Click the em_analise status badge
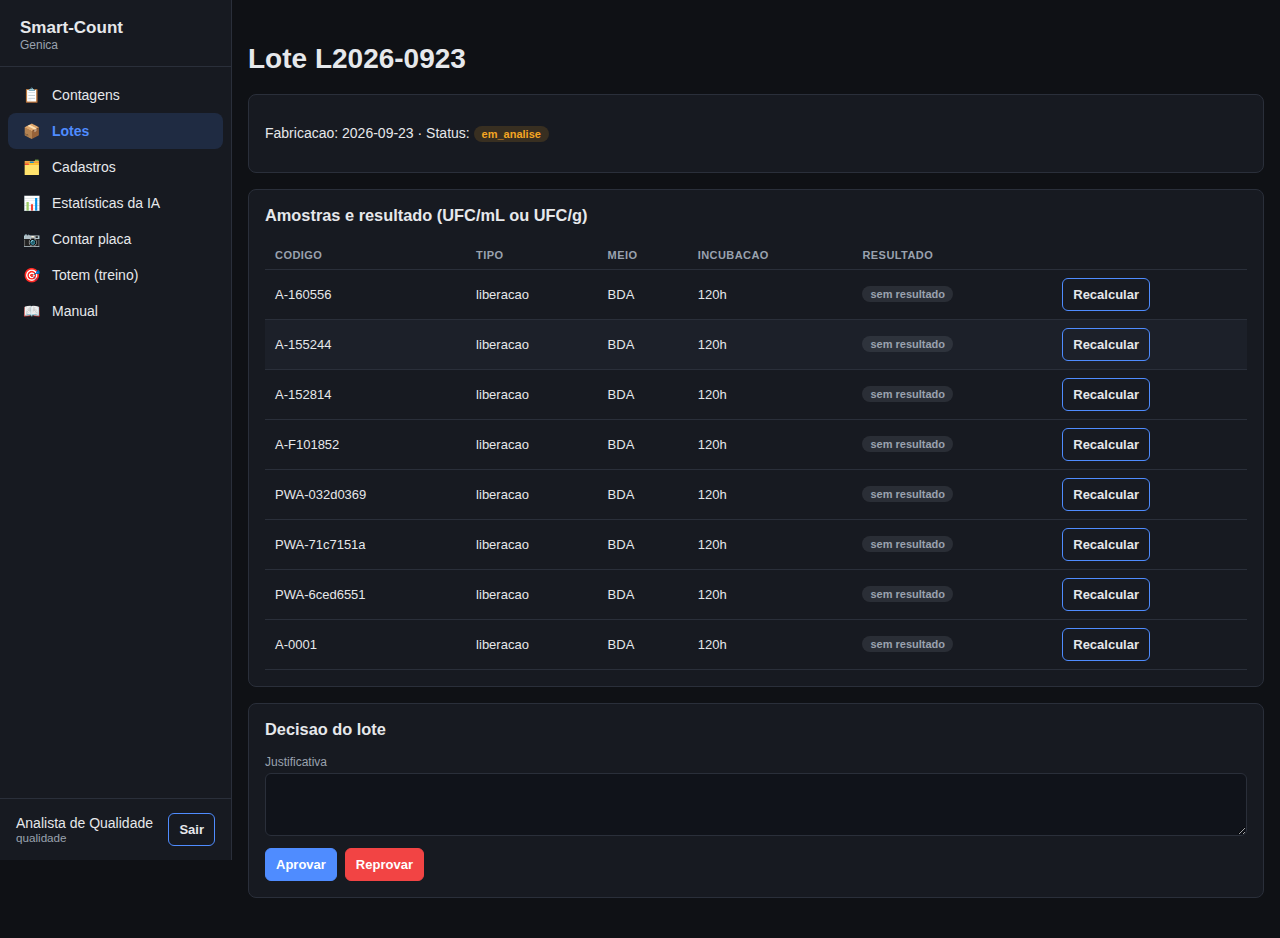The height and width of the screenshot is (938, 1280). pyautogui.click(x=511, y=134)
